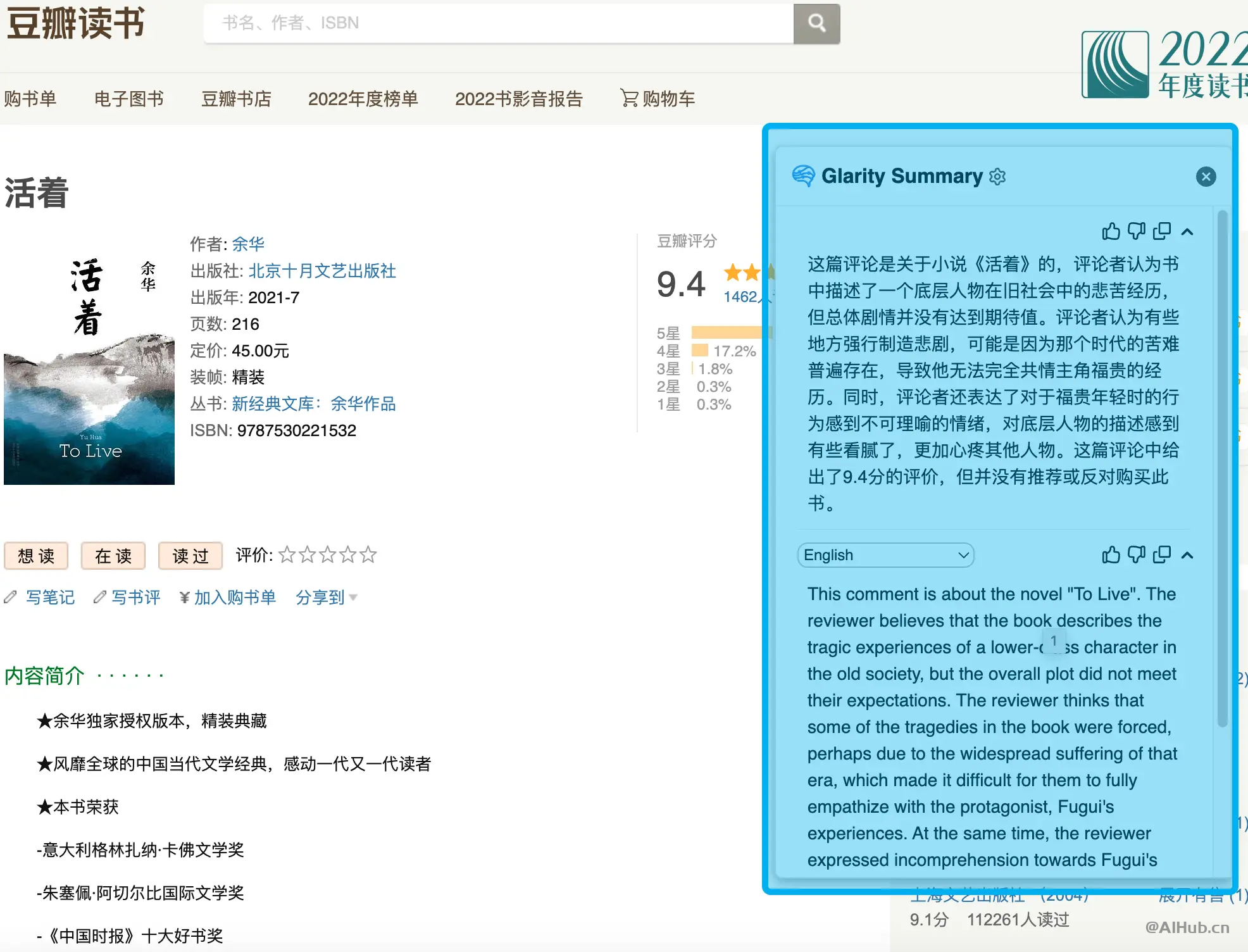Mark book as 想读
Screen dimensions: 1248x952
[36, 556]
